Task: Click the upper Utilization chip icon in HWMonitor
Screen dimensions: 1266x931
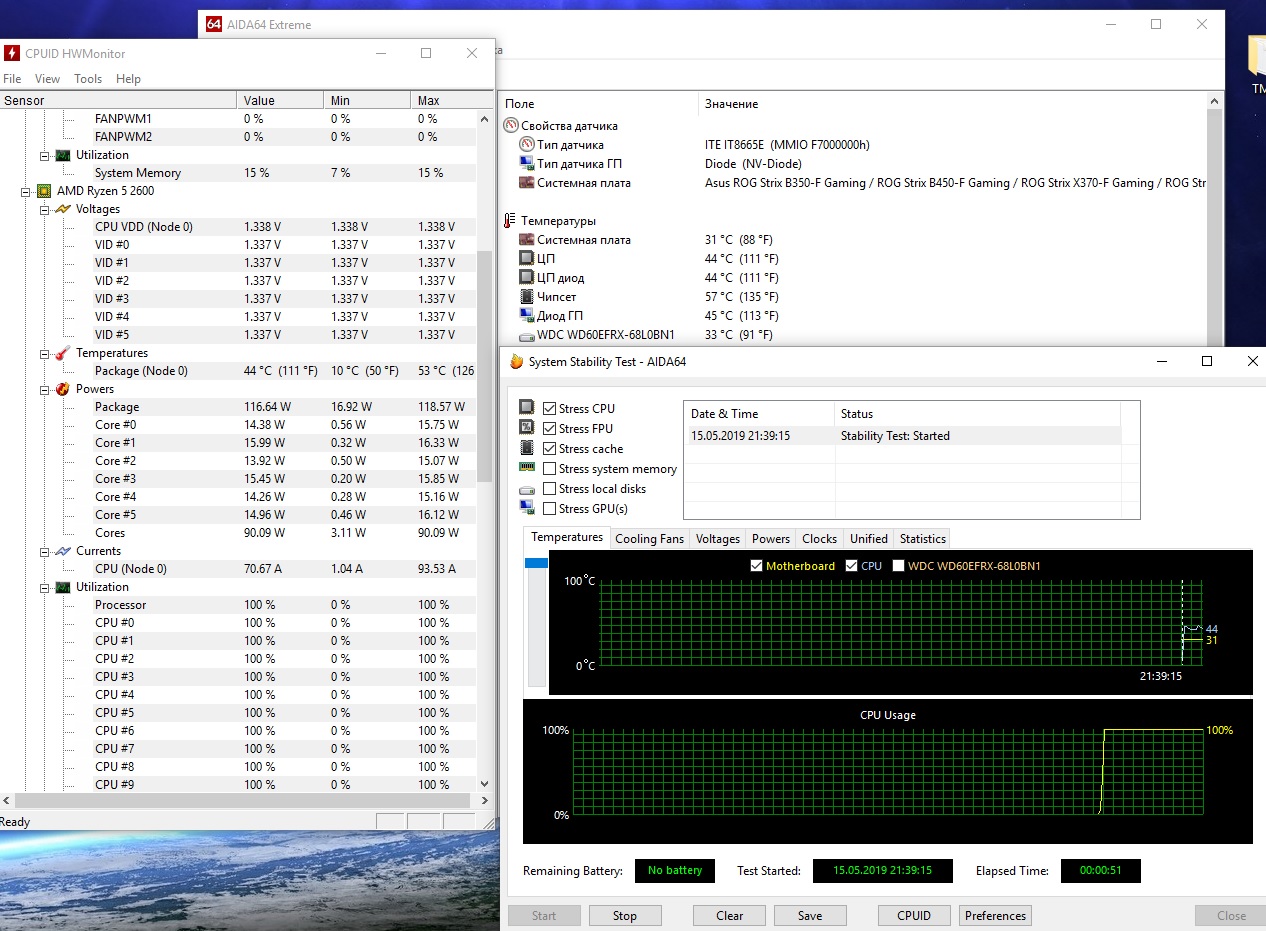Action: pos(62,155)
